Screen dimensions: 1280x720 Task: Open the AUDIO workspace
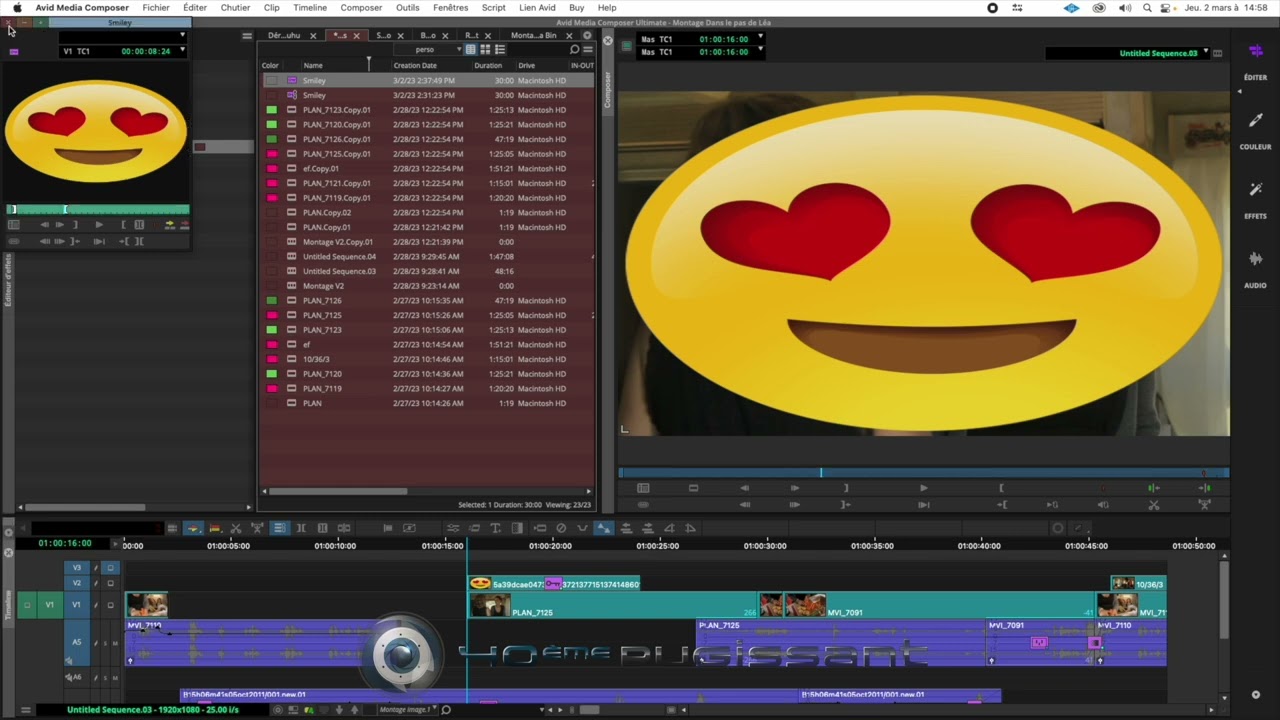[1255, 269]
